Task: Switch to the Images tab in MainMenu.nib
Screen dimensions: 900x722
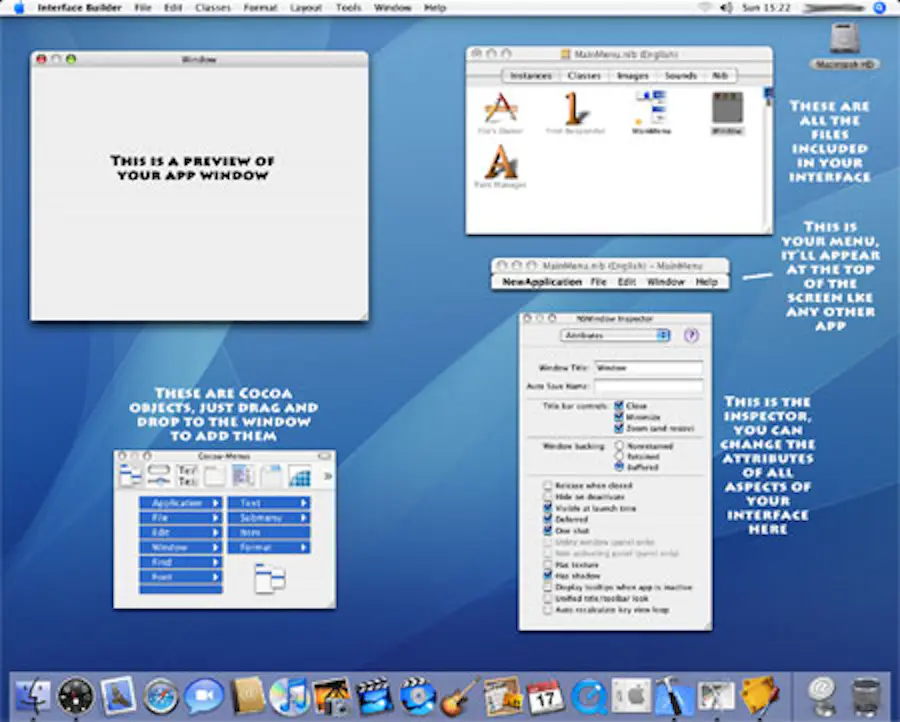Action: point(633,76)
